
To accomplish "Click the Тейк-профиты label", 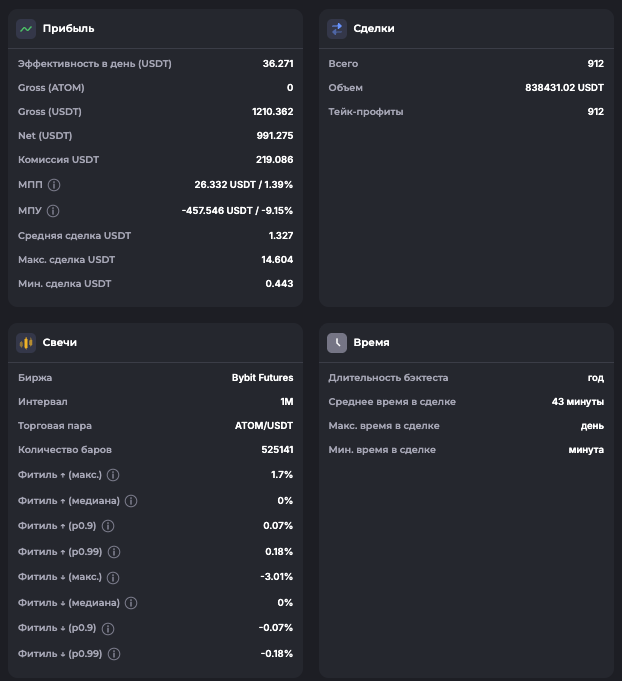I will (366, 112).
